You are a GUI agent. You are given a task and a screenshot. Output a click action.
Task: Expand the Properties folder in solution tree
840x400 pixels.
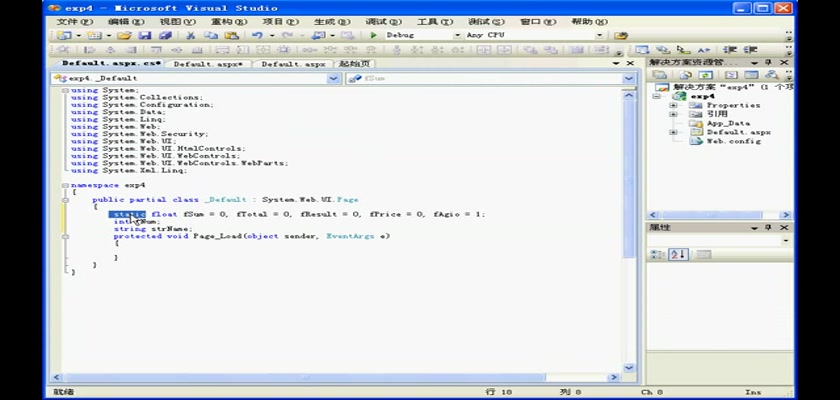point(673,105)
